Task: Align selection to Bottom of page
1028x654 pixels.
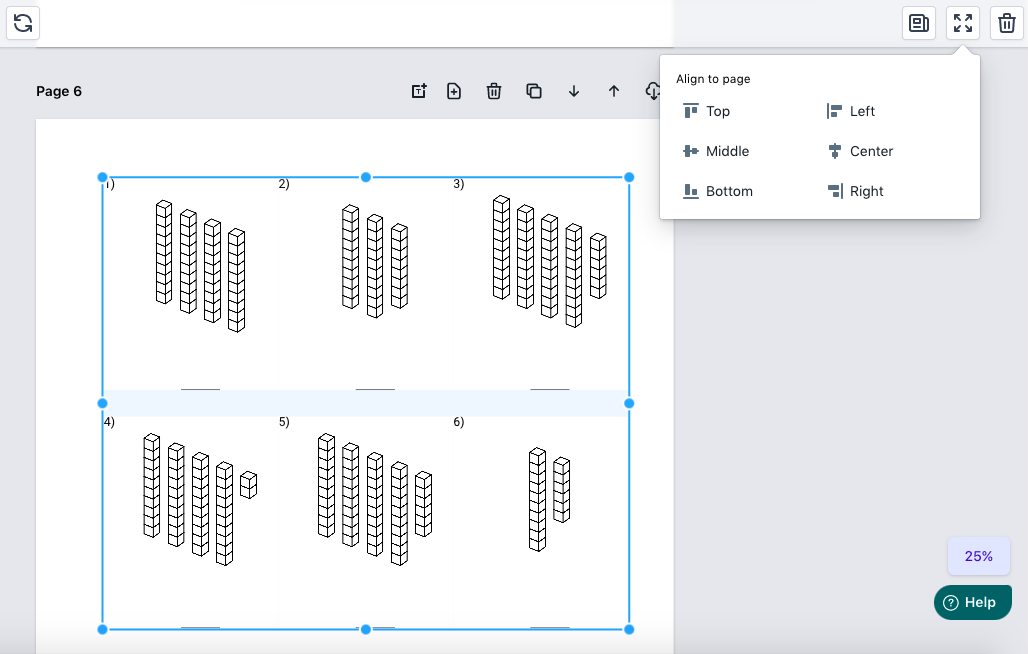Action: point(718,191)
